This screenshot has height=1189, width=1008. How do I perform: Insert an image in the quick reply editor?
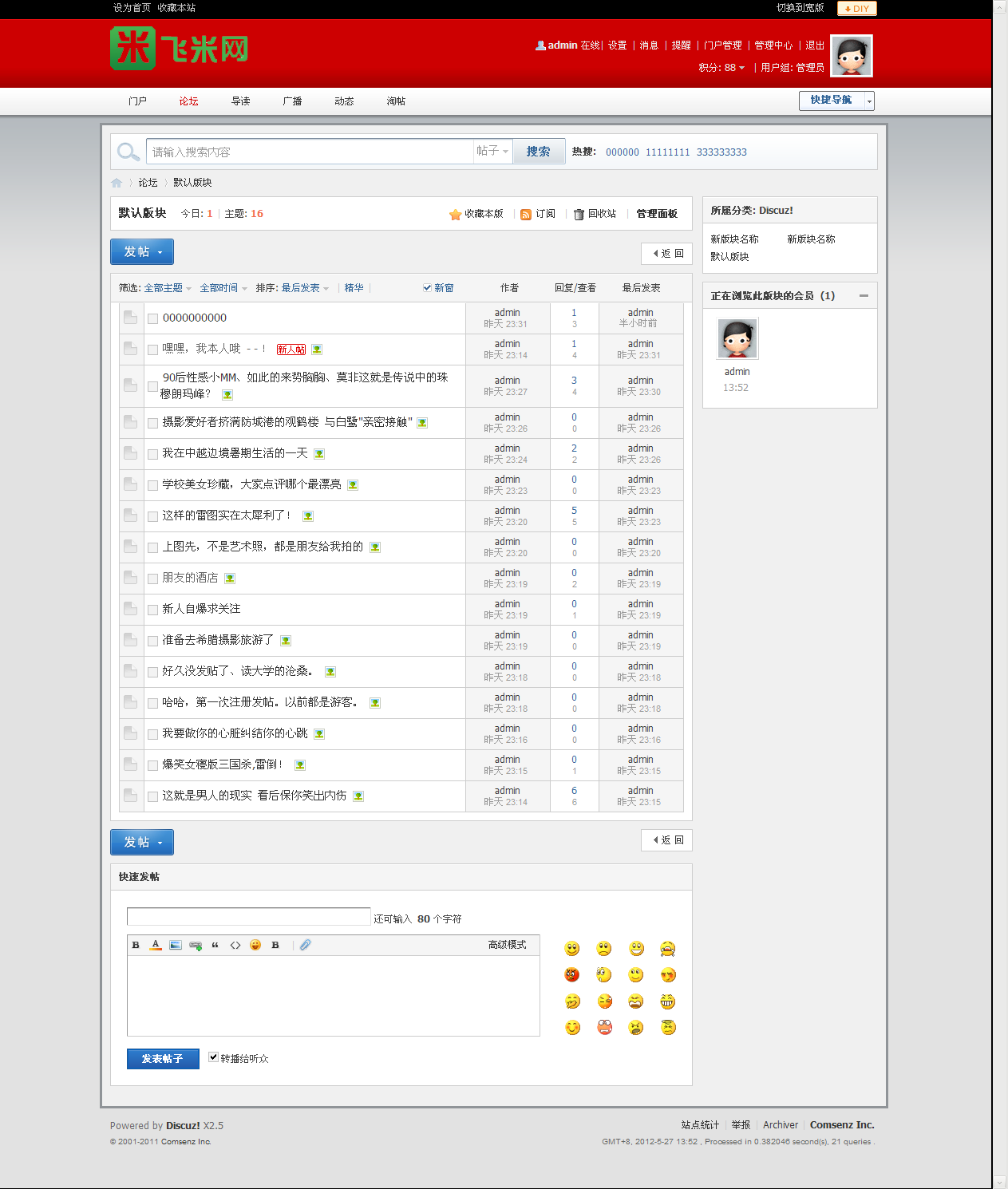(176, 945)
